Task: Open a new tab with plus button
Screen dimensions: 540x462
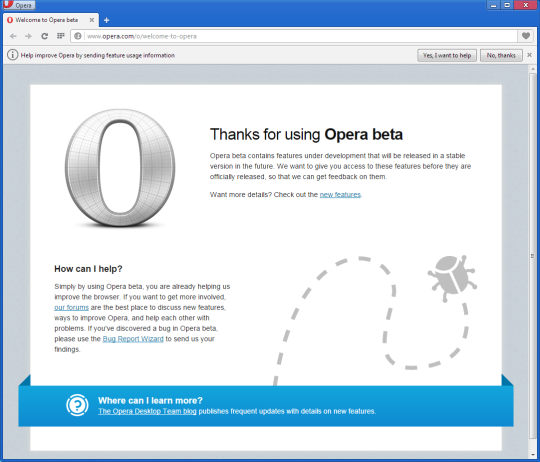Action: pyautogui.click(x=106, y=20)
